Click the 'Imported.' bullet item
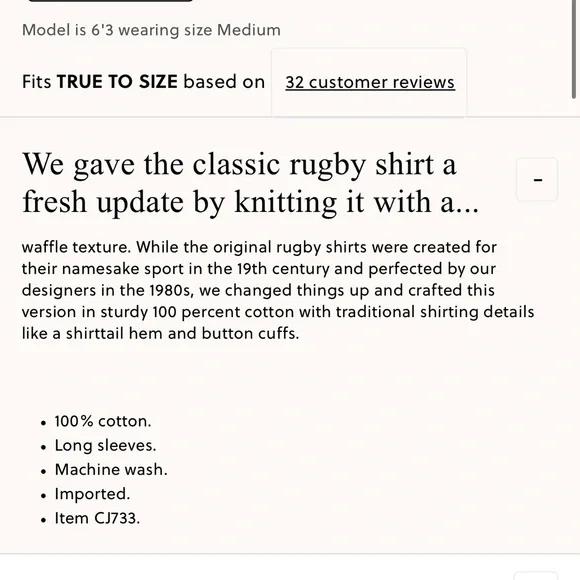 coord(92,494)
